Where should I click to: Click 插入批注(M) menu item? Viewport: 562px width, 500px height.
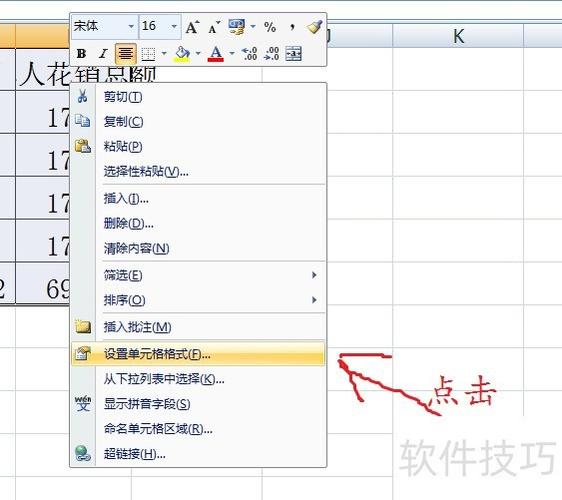[199, 327]
